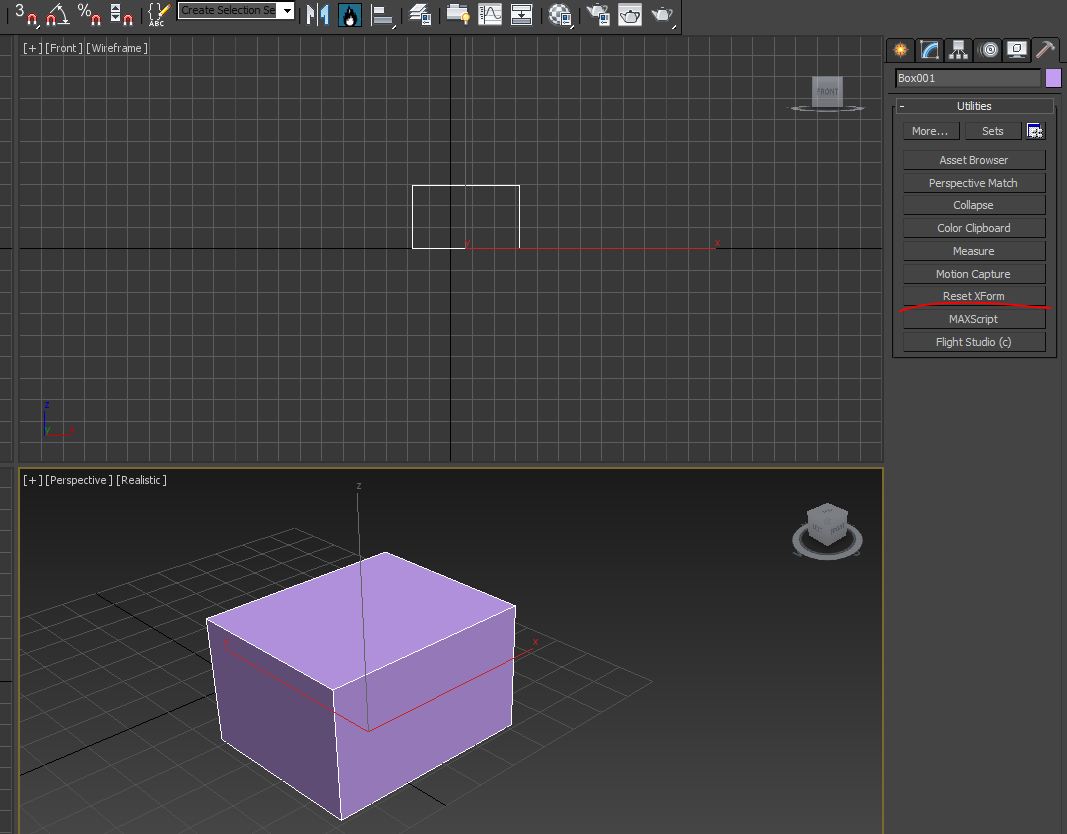This screenshot has height=834, width=1067.
Task: Open the Curve Editor from the toolbar
Action: [x=490, y=15]
